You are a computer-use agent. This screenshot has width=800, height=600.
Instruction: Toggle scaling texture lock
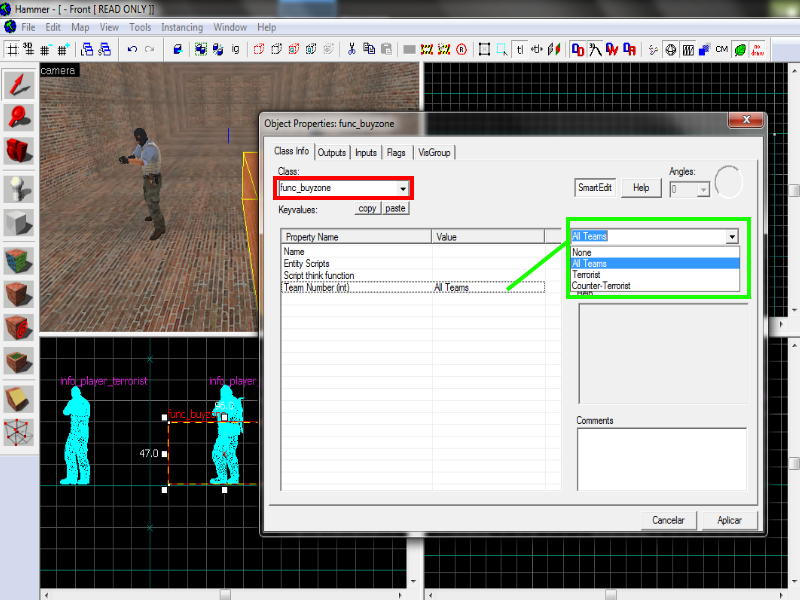tap(537, 49)
